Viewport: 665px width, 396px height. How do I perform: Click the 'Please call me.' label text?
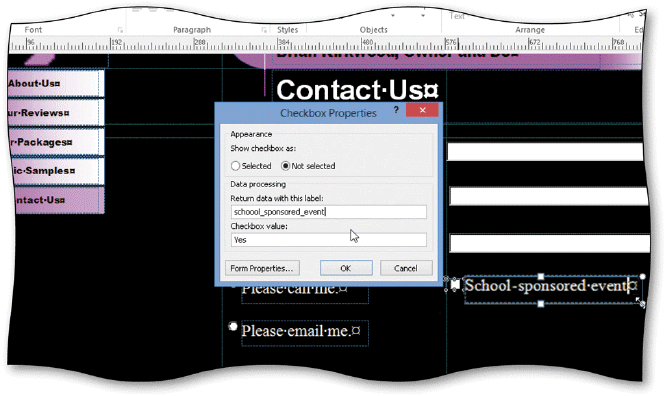tap(295, 290)
